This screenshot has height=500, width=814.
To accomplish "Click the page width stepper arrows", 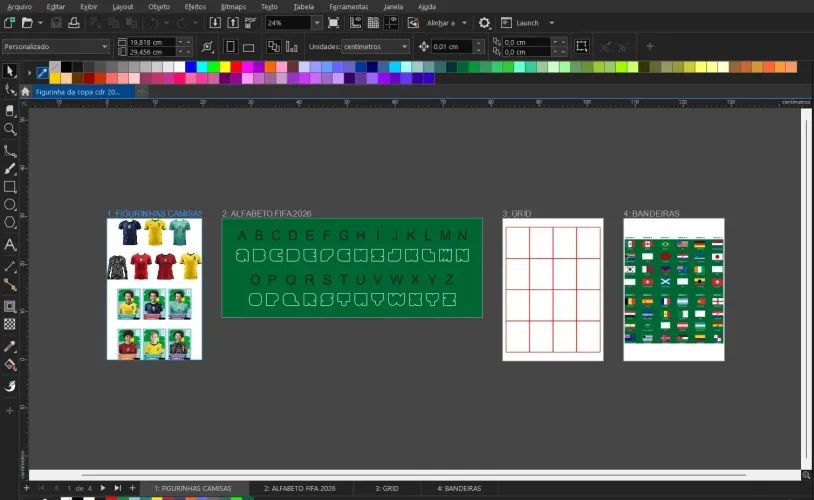I will pyautogui.click(x=184, y=42).
